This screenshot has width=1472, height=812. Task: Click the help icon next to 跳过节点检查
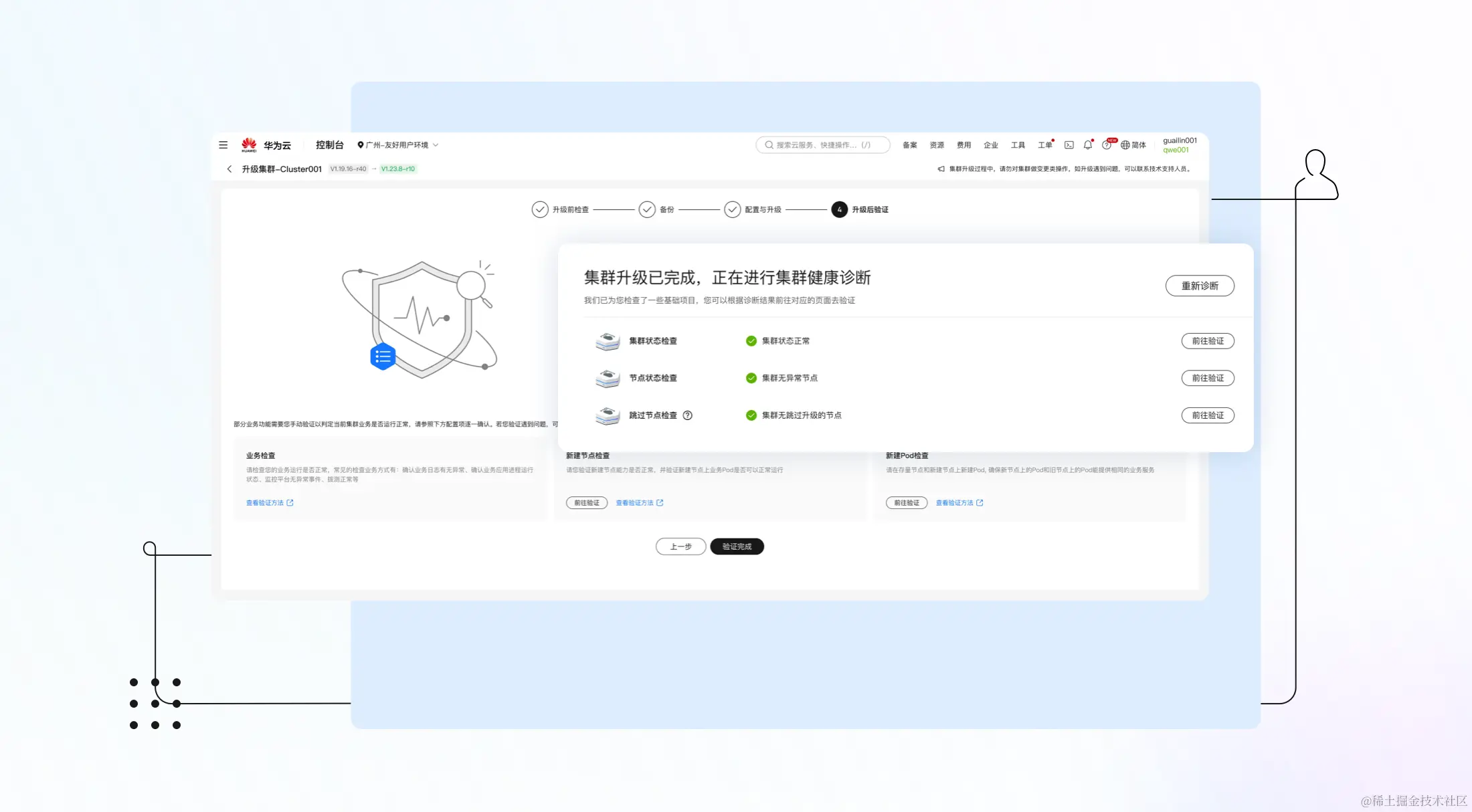pyautogui.click(x=687, y=415)
